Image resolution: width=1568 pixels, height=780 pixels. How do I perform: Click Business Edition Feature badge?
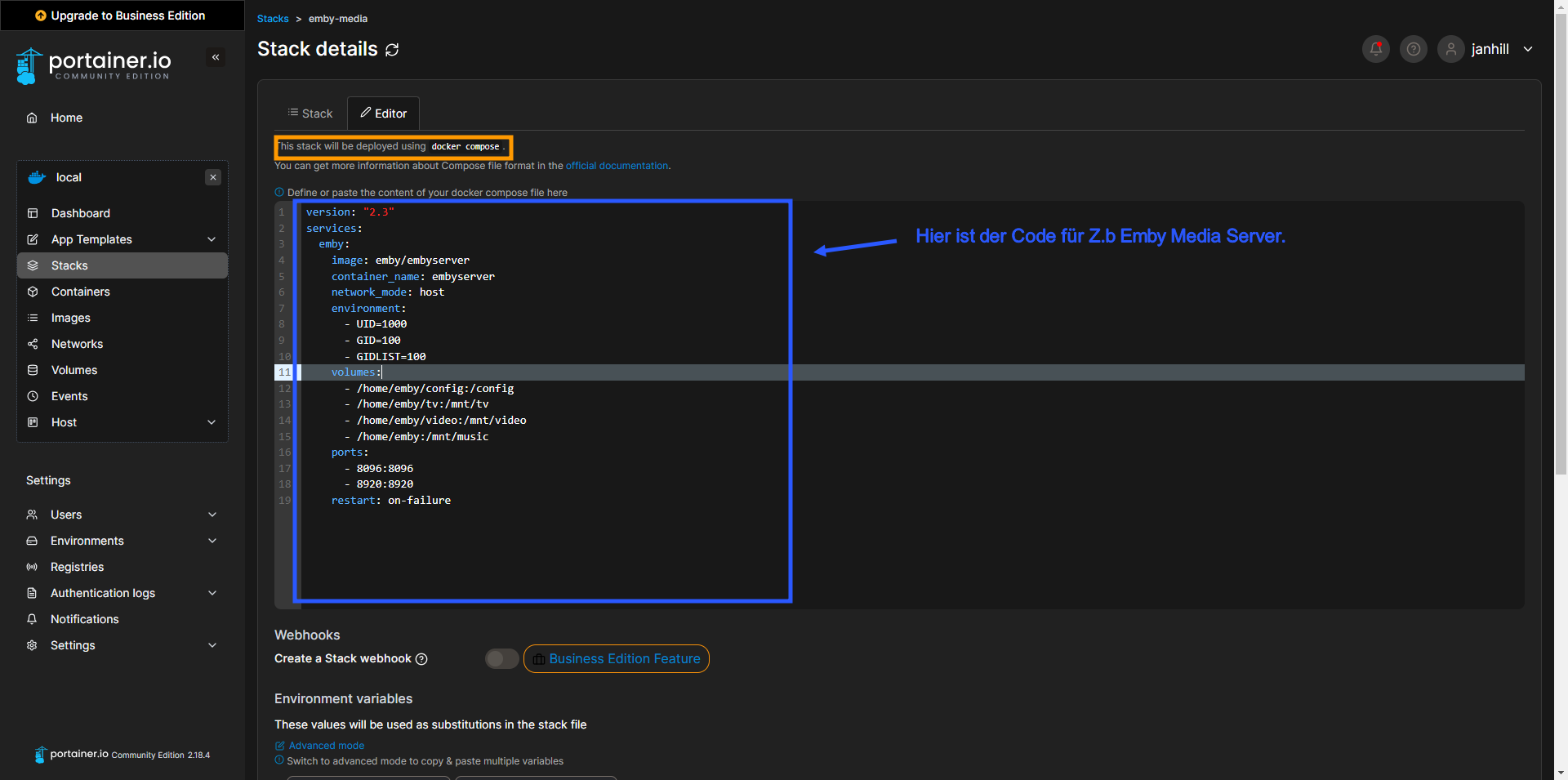click(617, 659)
